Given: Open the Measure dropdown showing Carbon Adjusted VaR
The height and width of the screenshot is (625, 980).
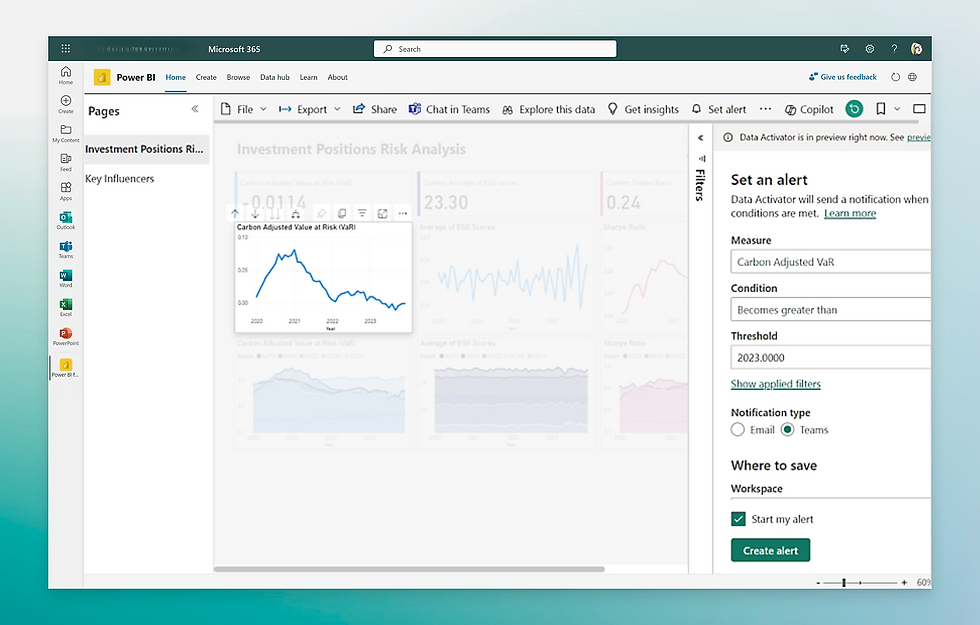Looking at the screenshot, I should pyautogui.click(x=831, y=261).
